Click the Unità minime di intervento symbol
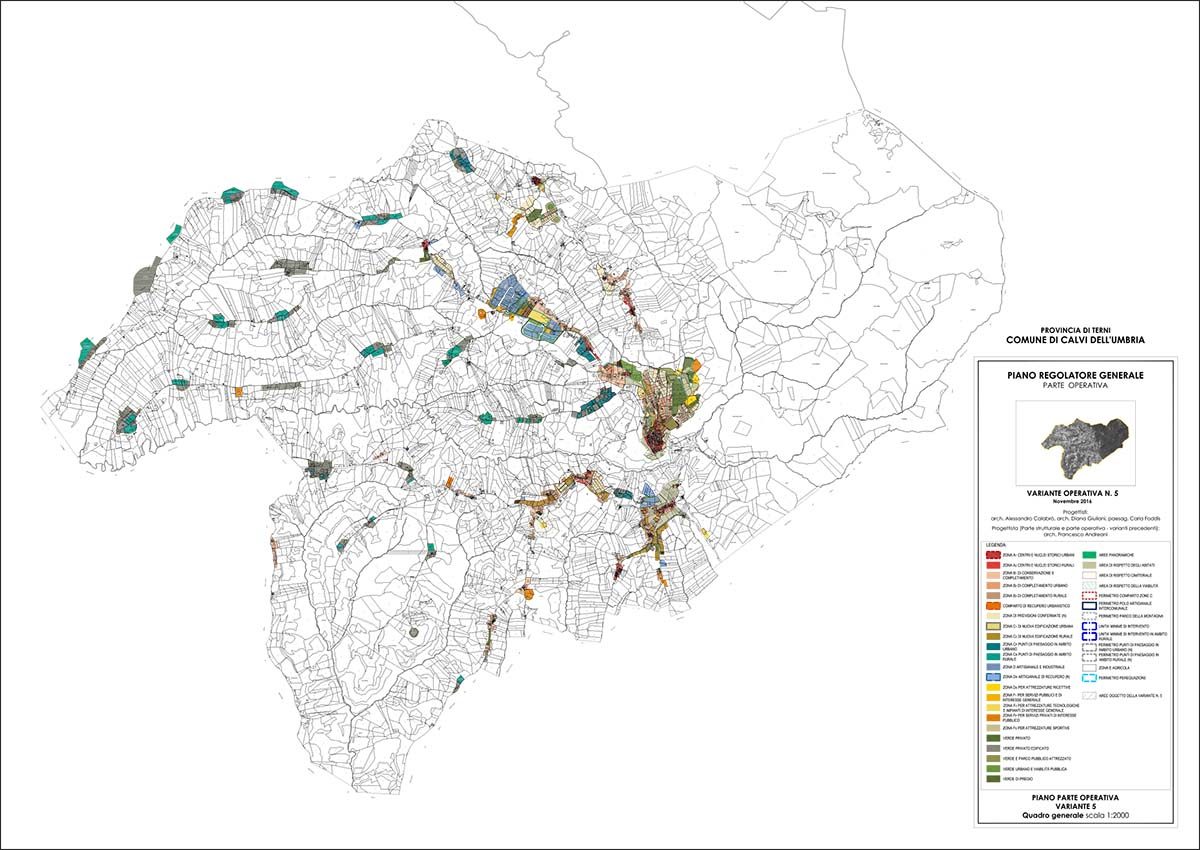Viewport: 1200px width, 850px height. click(x=1089, y=626)
